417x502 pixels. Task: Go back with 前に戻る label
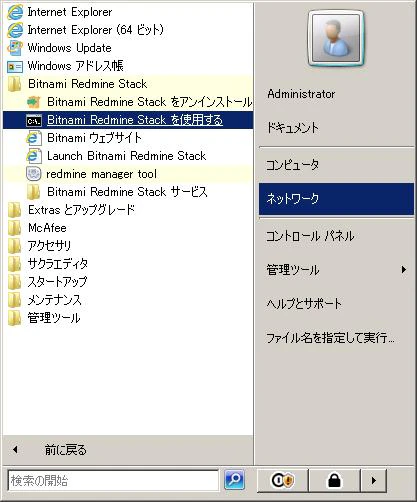[66, 450]
